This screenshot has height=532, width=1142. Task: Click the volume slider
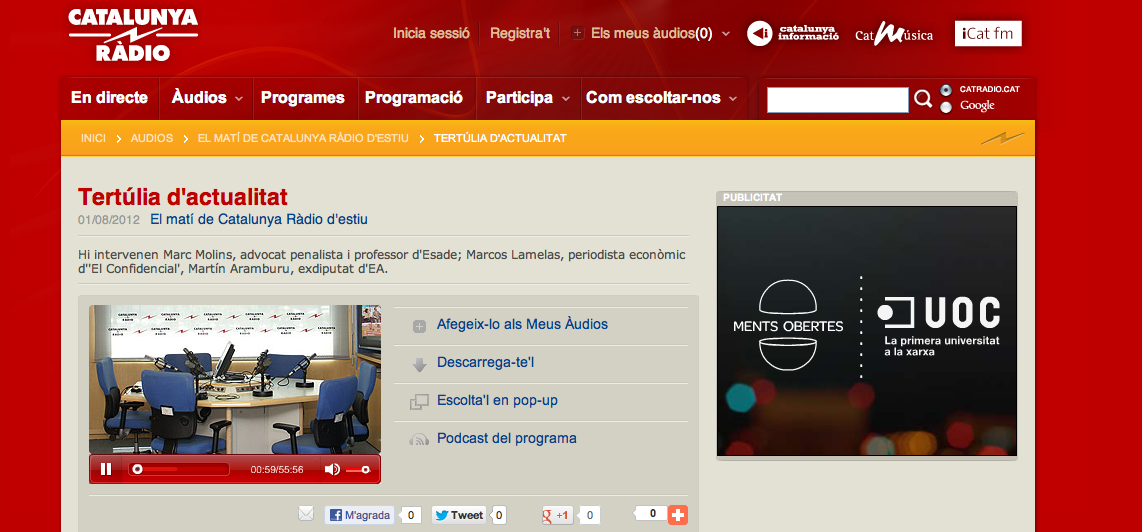tap(358, 470)
